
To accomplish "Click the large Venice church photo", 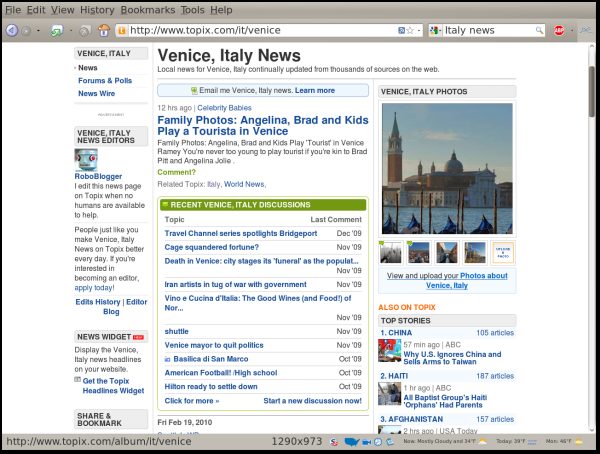I will (x=447, y=168).
